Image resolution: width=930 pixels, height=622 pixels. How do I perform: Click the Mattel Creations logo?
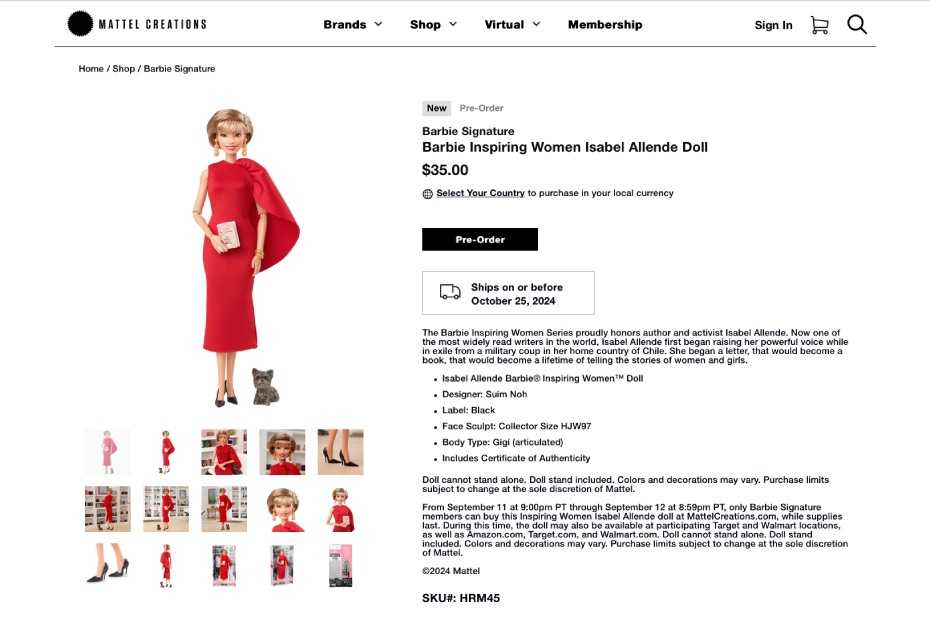click(x=137, y=24)
